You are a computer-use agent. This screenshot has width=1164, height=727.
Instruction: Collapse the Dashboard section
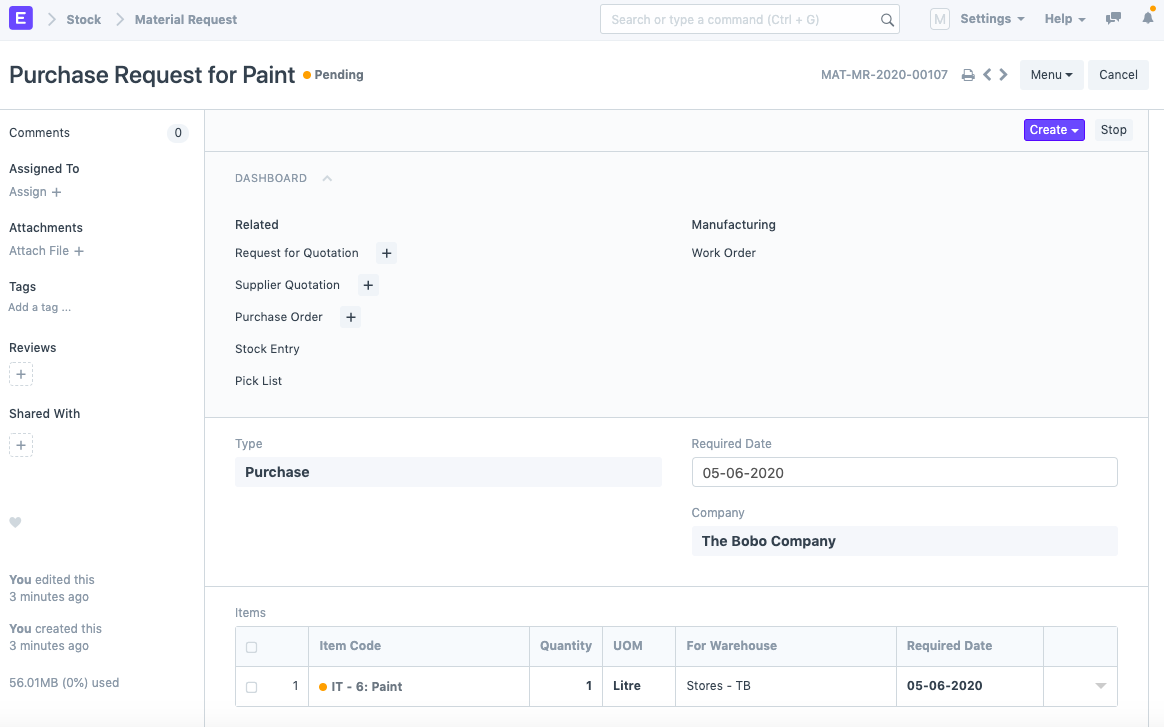click(x=327, y=179)
